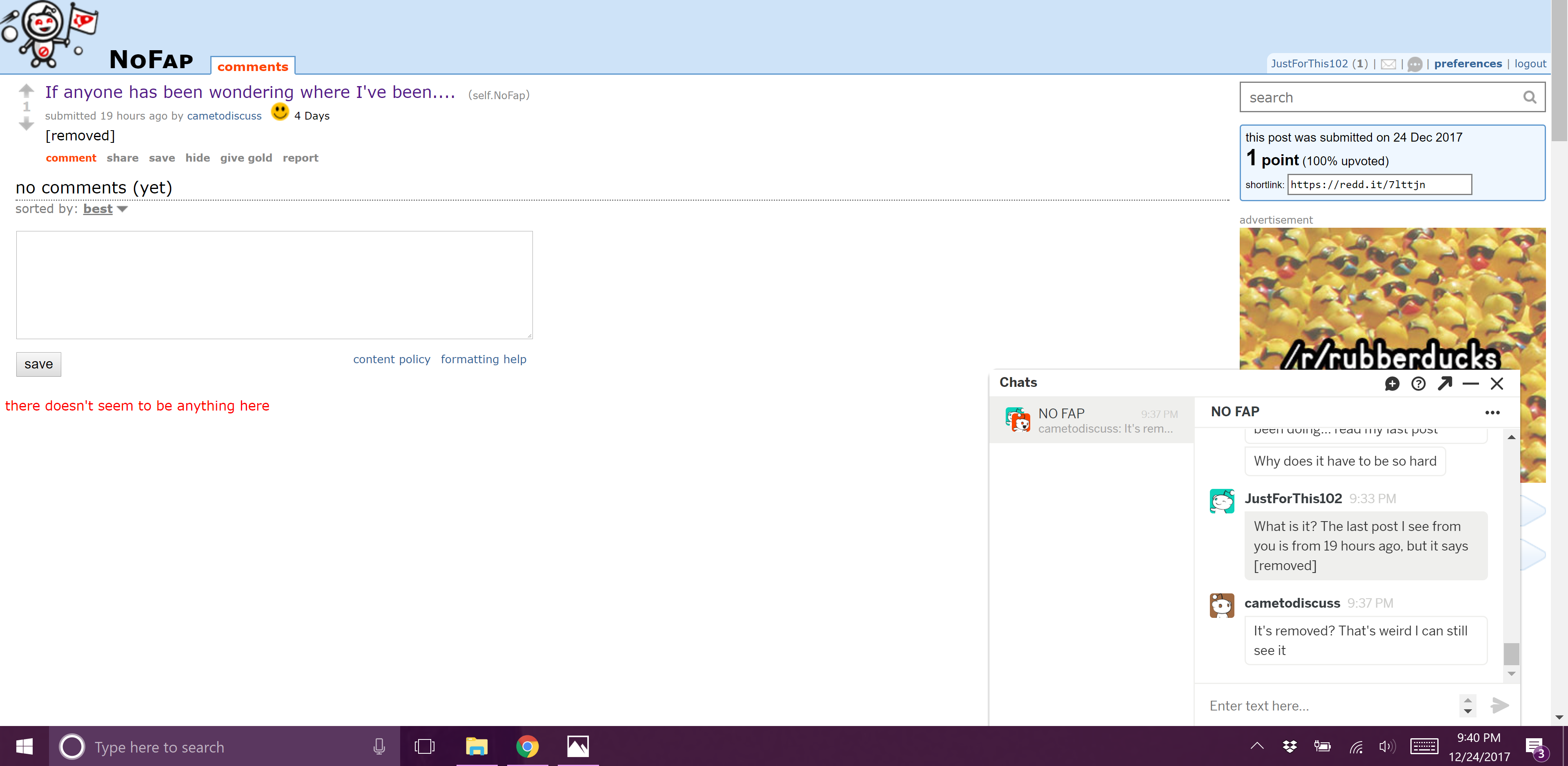
Task: Switch to Chrome in the taskbar
Action: 527,746
